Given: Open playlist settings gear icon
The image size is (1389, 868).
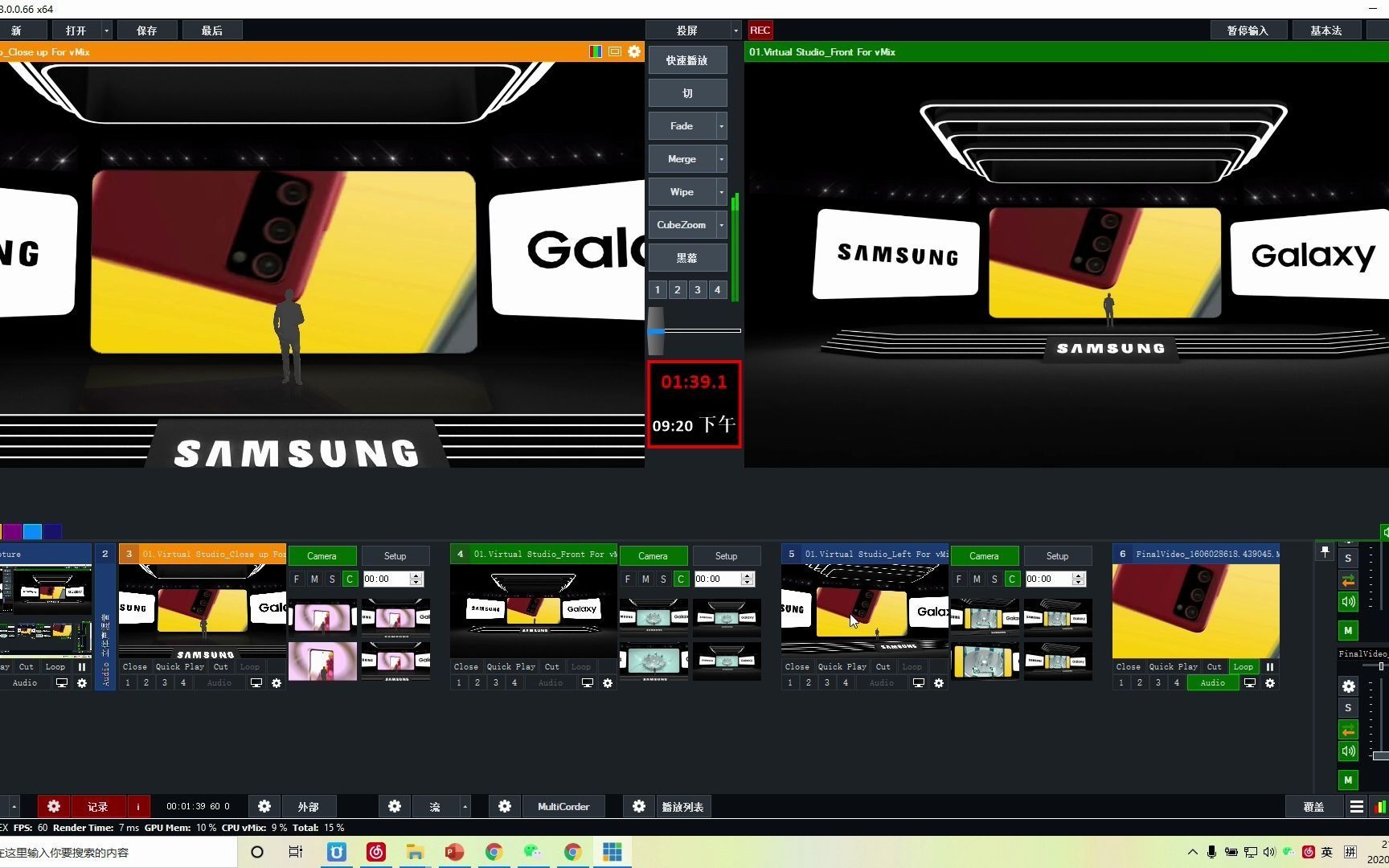Looking at the screenshot, I should [639, 806].
